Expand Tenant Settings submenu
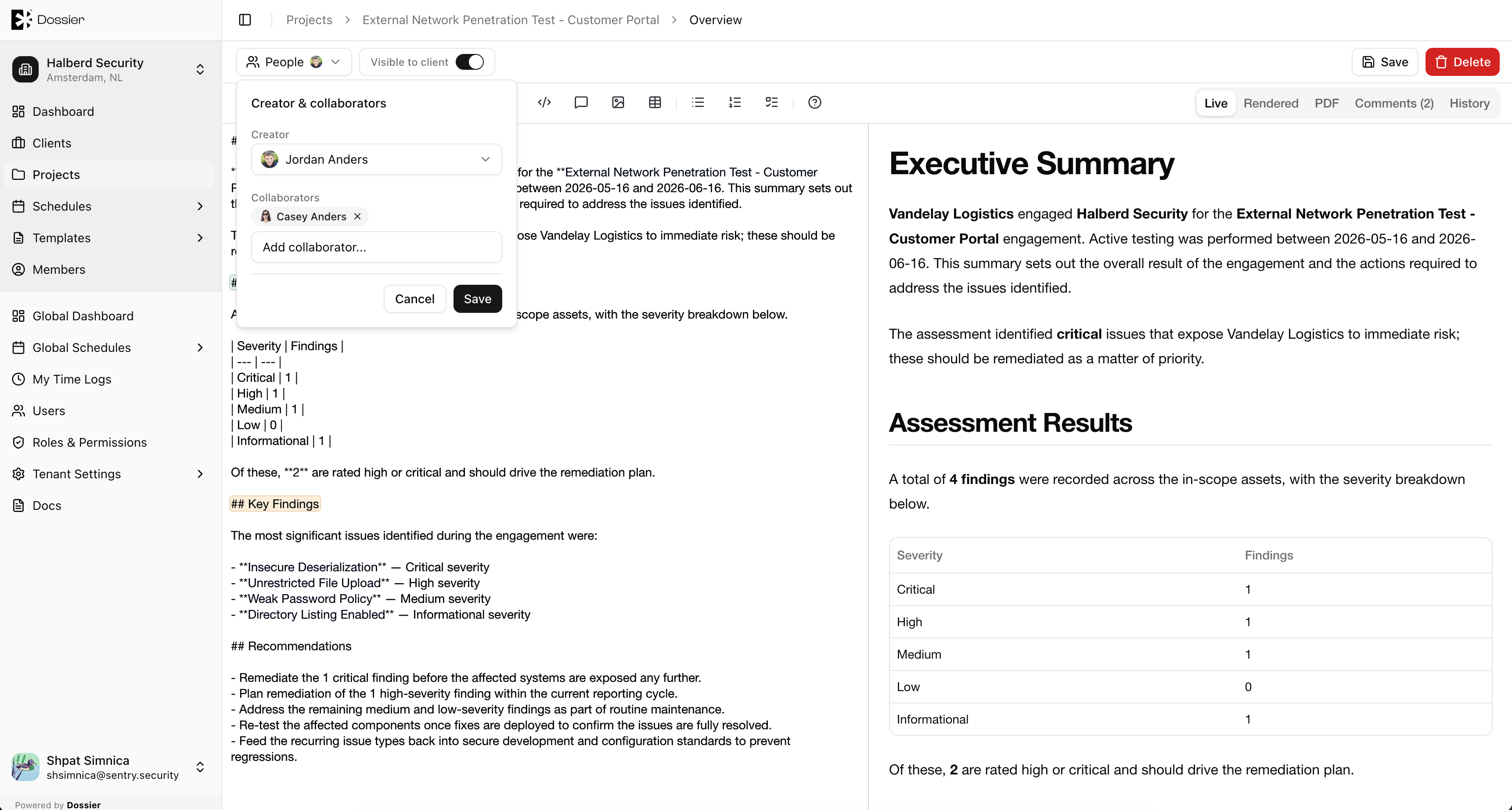 coord(200,474)
